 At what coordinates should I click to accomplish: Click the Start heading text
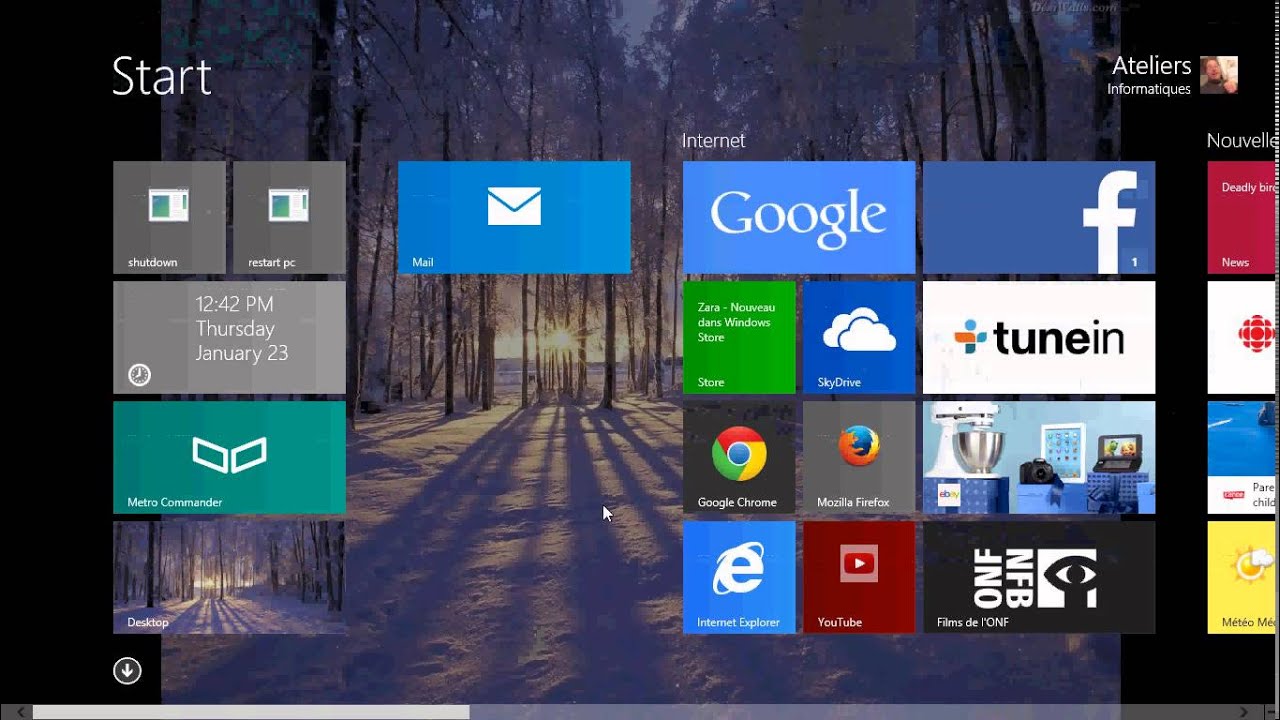point(162,76)
